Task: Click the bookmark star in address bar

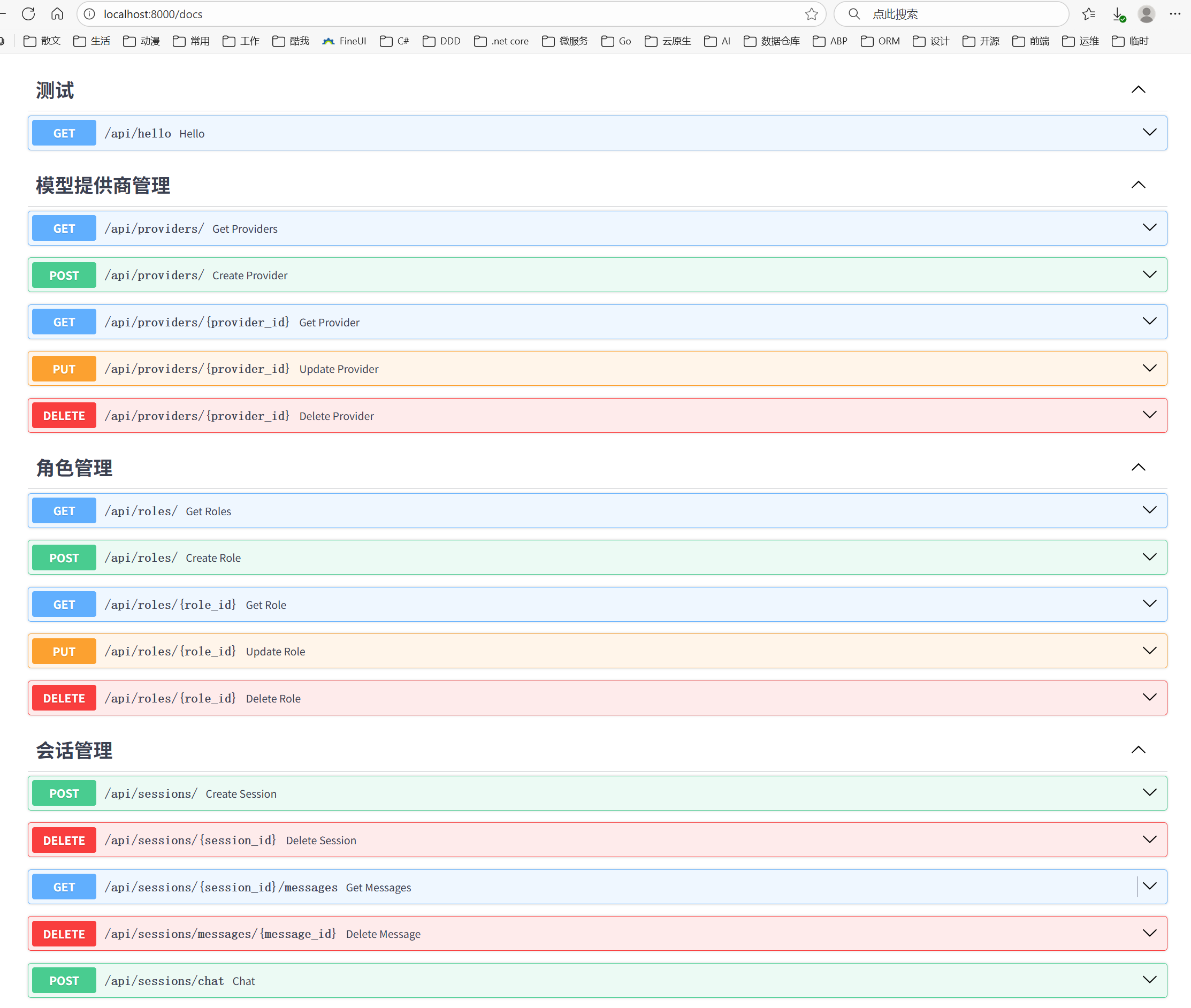Action: [x=811, y=14]
